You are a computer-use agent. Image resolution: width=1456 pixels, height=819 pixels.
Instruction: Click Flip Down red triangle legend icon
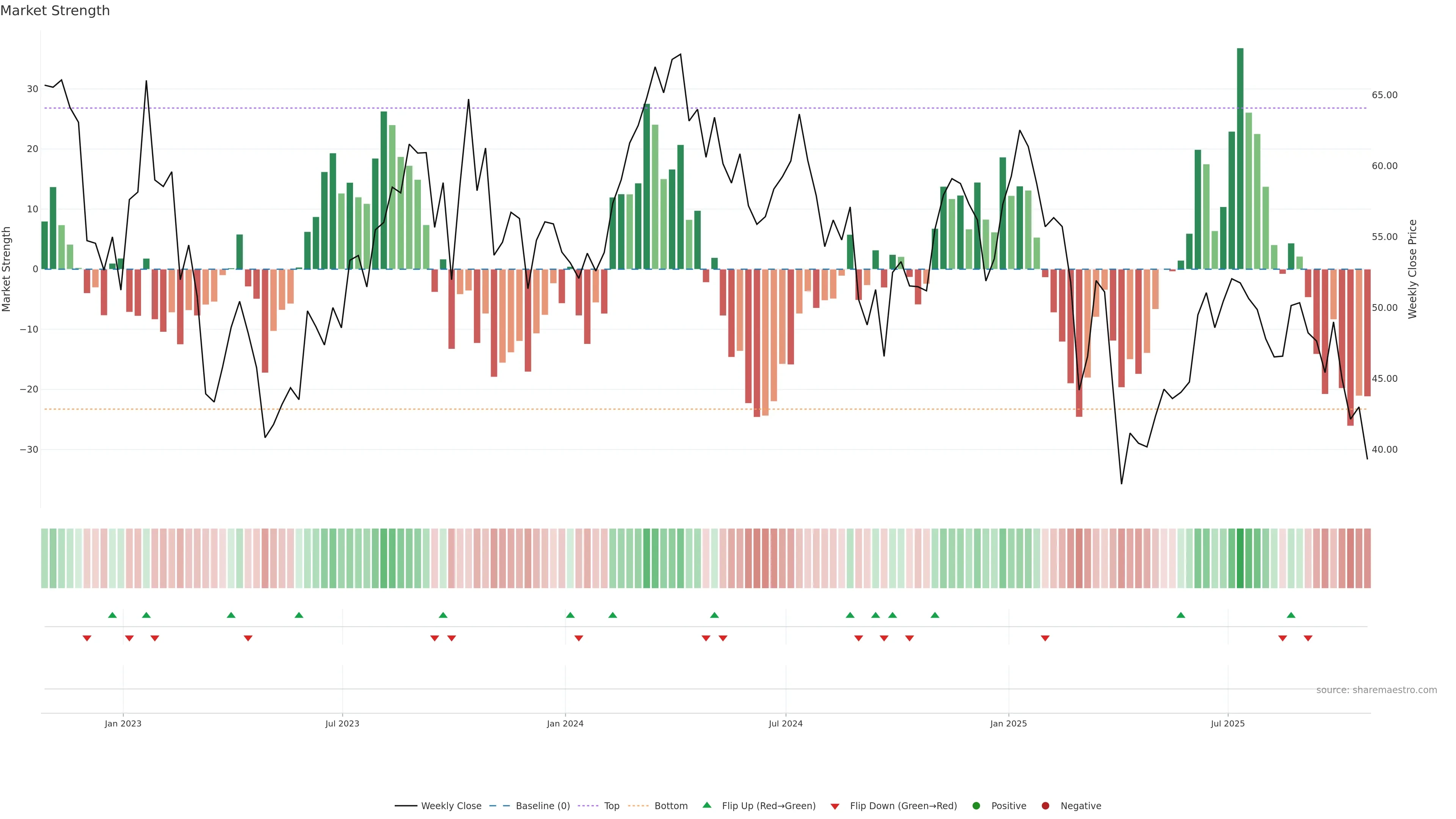(x=835, y=806)
